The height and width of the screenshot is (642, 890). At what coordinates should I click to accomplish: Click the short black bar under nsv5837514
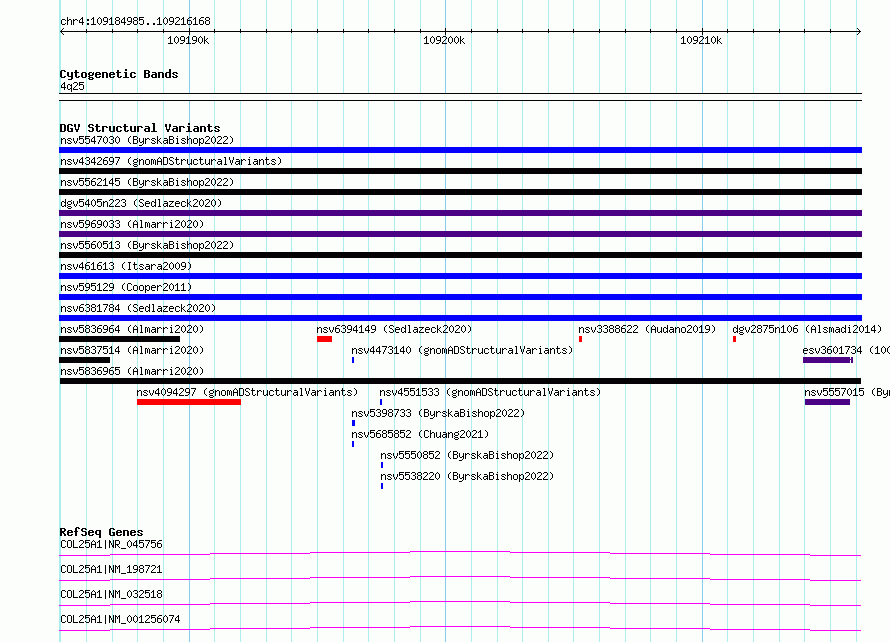click(x=85, y=360)
